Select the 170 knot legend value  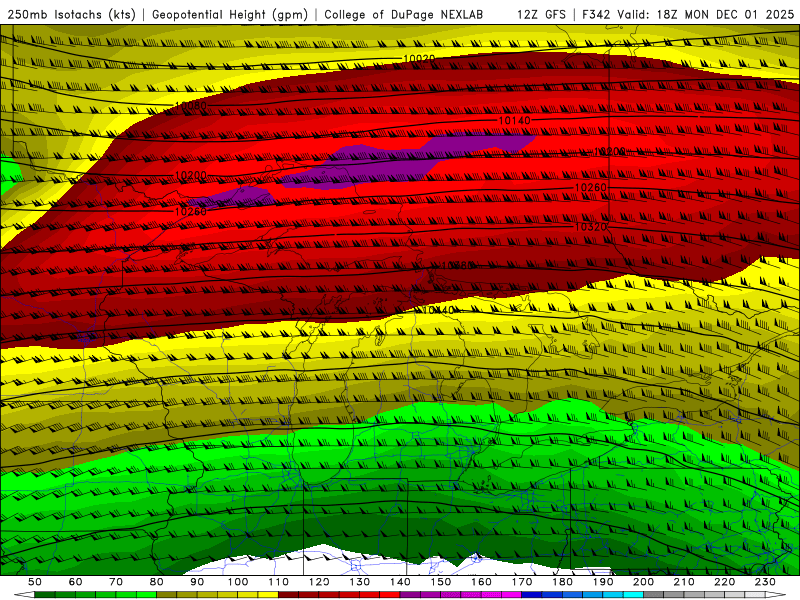pyautogui.click(x=522, y=582)
